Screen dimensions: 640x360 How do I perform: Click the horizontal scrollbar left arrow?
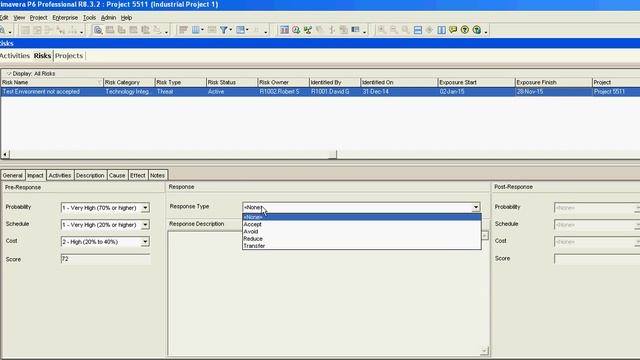pos(5,154)
